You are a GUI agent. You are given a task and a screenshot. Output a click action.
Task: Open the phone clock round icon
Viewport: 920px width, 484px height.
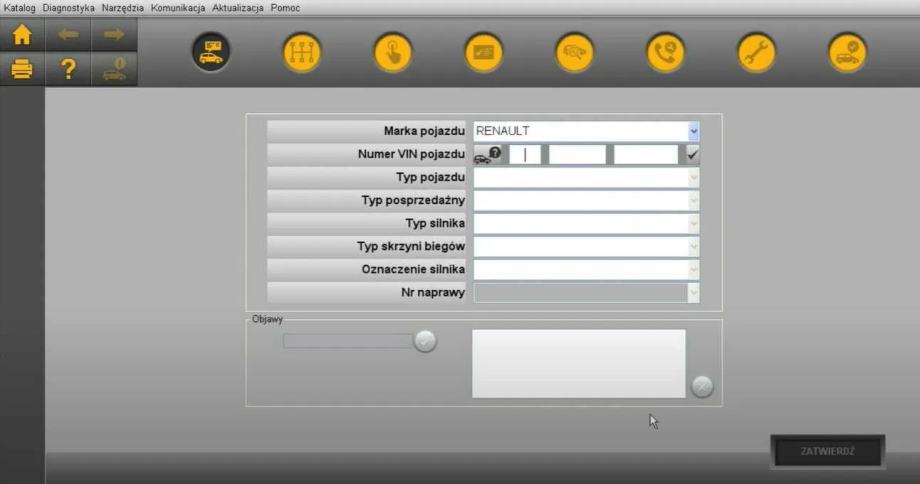pyautogui.click(x=665, y=52)
